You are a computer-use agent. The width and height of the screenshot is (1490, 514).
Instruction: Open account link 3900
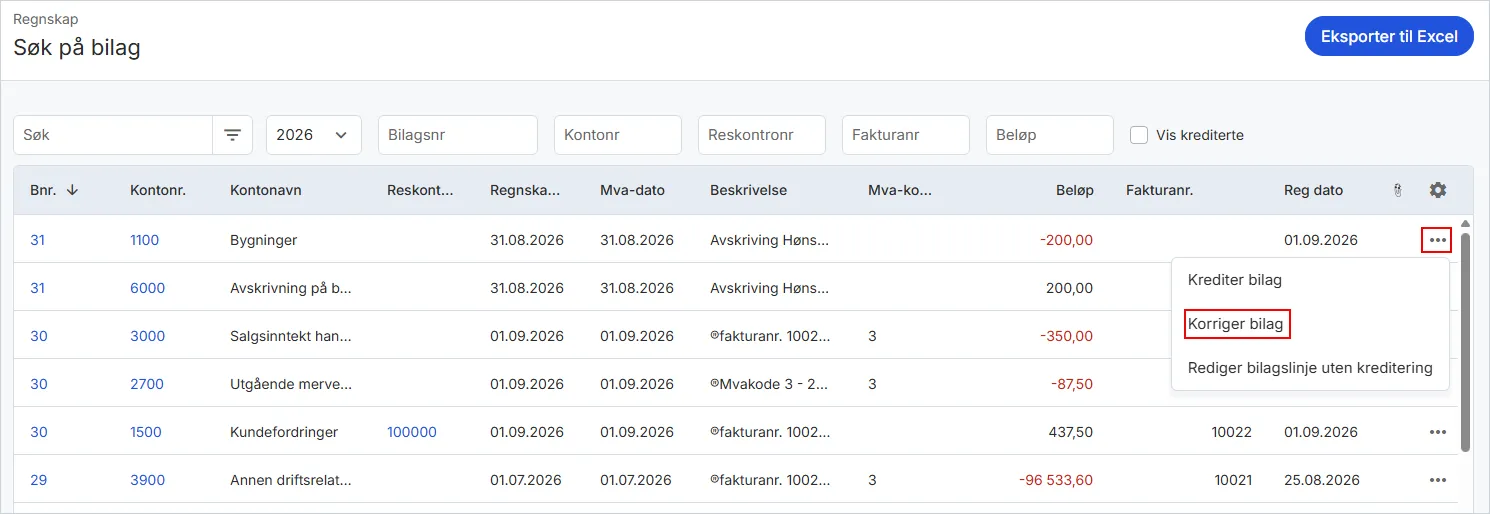[147, 480]
